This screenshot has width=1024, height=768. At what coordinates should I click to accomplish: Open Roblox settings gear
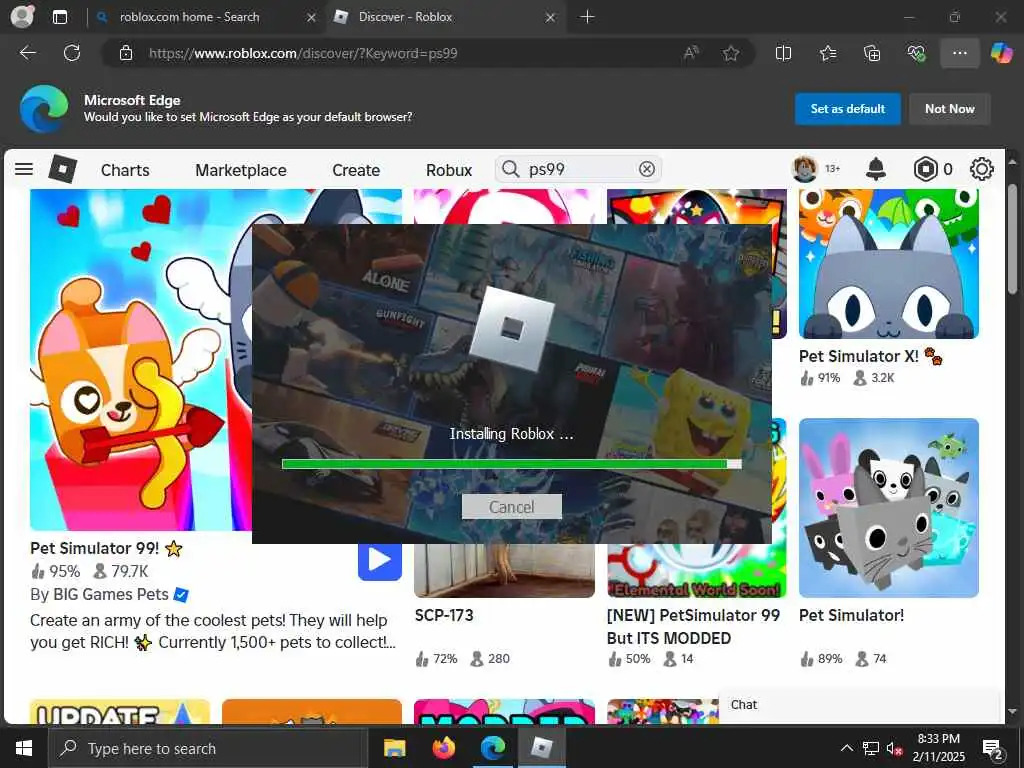pyautogui.click(x=981, y=169)
